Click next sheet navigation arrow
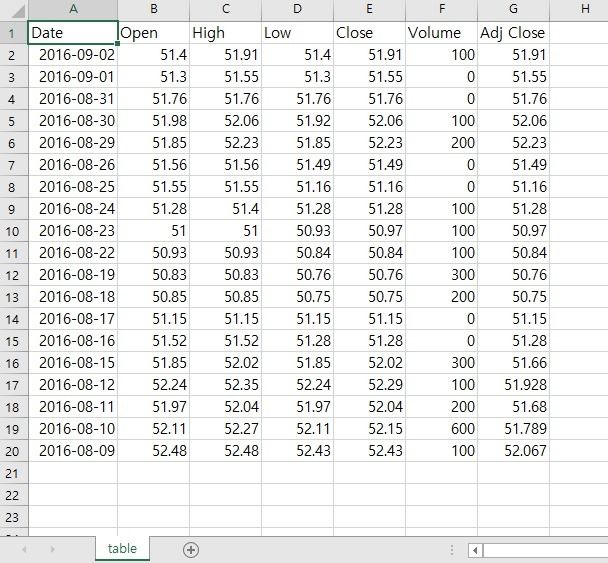Viewport: 608px width, 563px height. (52, 549)
